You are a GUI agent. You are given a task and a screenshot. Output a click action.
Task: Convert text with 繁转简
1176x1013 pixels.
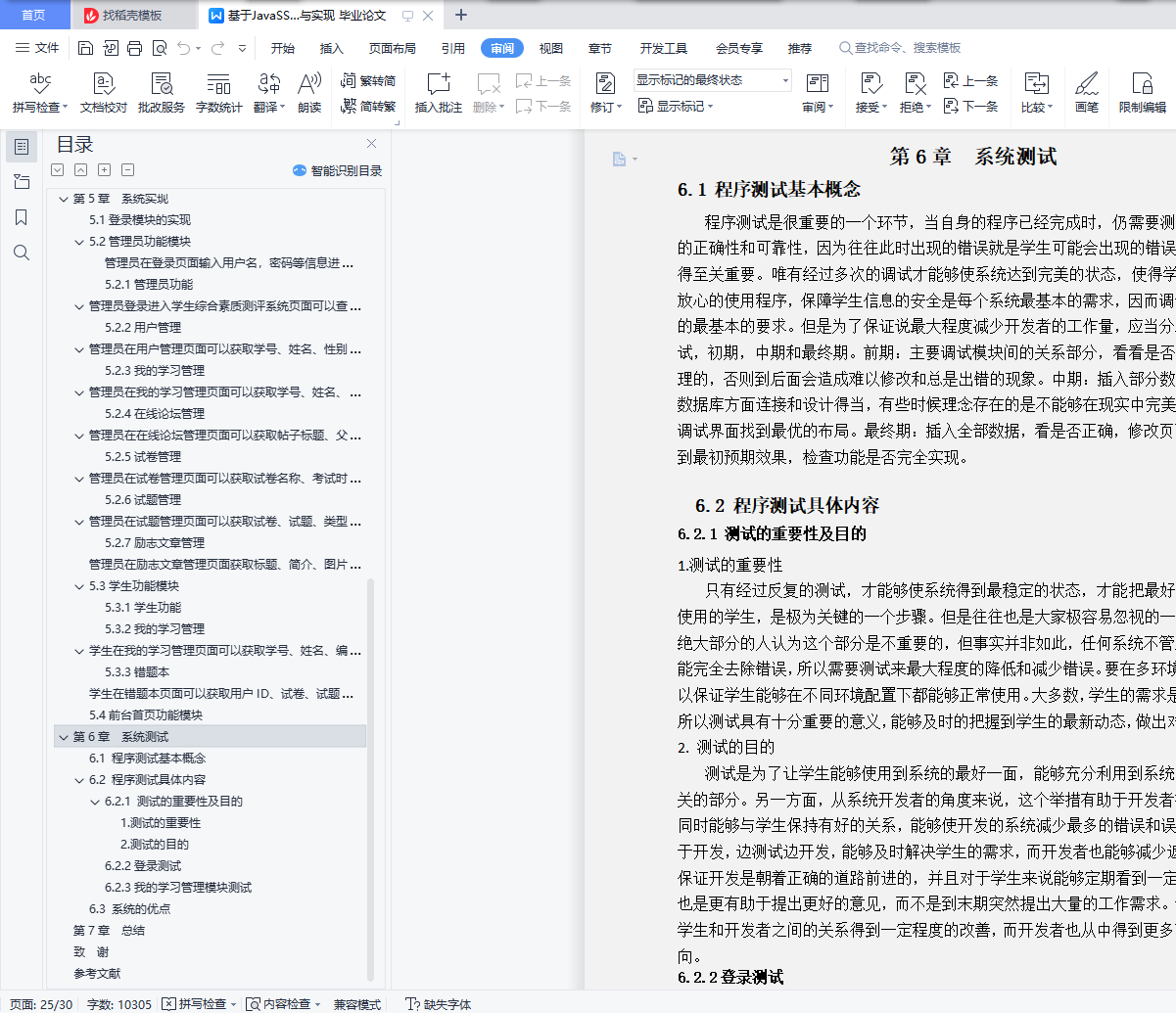(368, 81)
